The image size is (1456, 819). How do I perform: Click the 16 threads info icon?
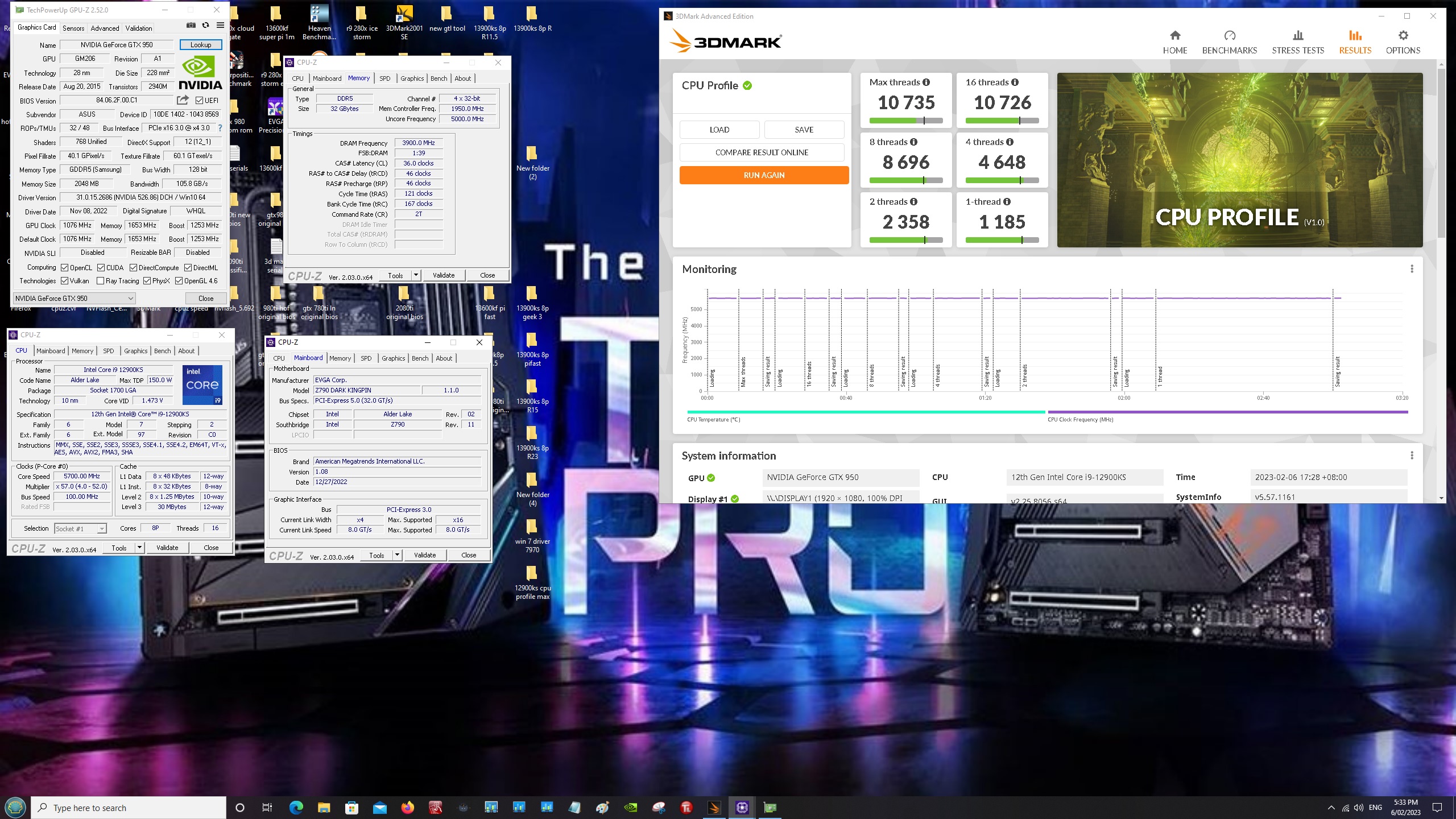pyautogui.click(x=1015, y=82)
